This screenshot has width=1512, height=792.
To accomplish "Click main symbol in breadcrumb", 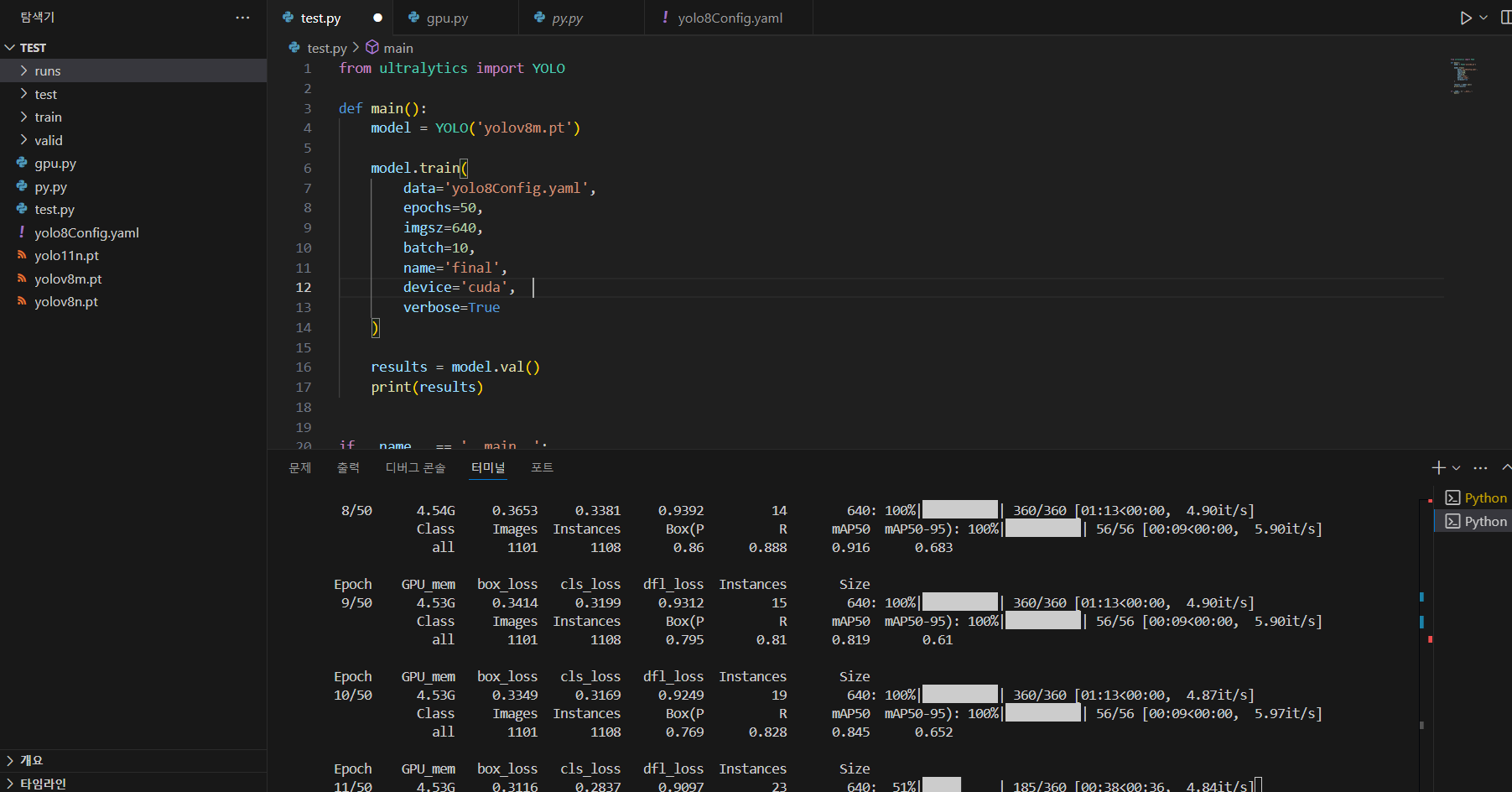I will pyautogui.click(x=397, y=48).
